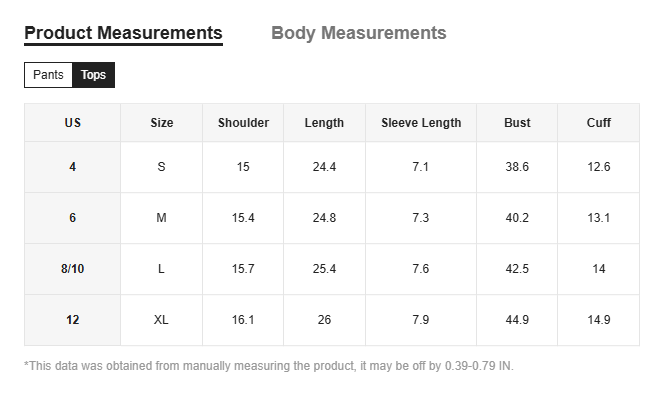
Task: Click the 7.6 sleeve length cell
Action: click(x=421, y=269)
